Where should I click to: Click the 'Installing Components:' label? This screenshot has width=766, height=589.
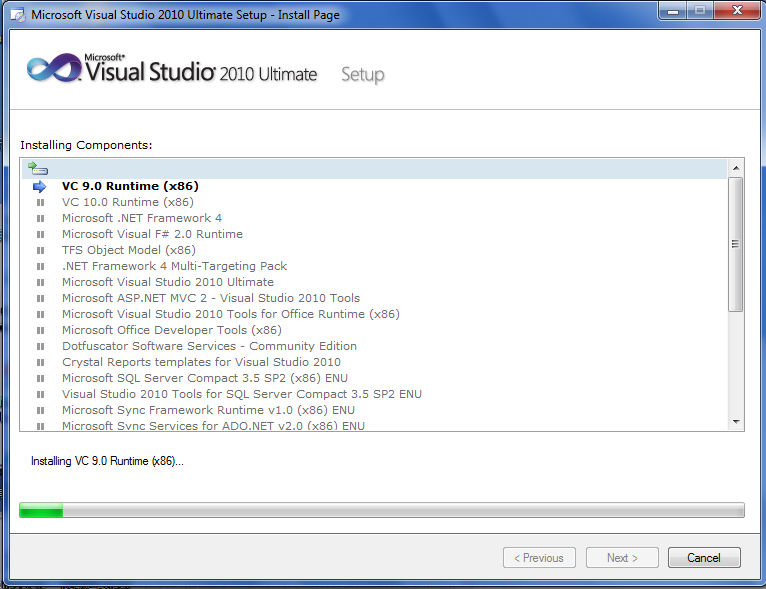86,145
